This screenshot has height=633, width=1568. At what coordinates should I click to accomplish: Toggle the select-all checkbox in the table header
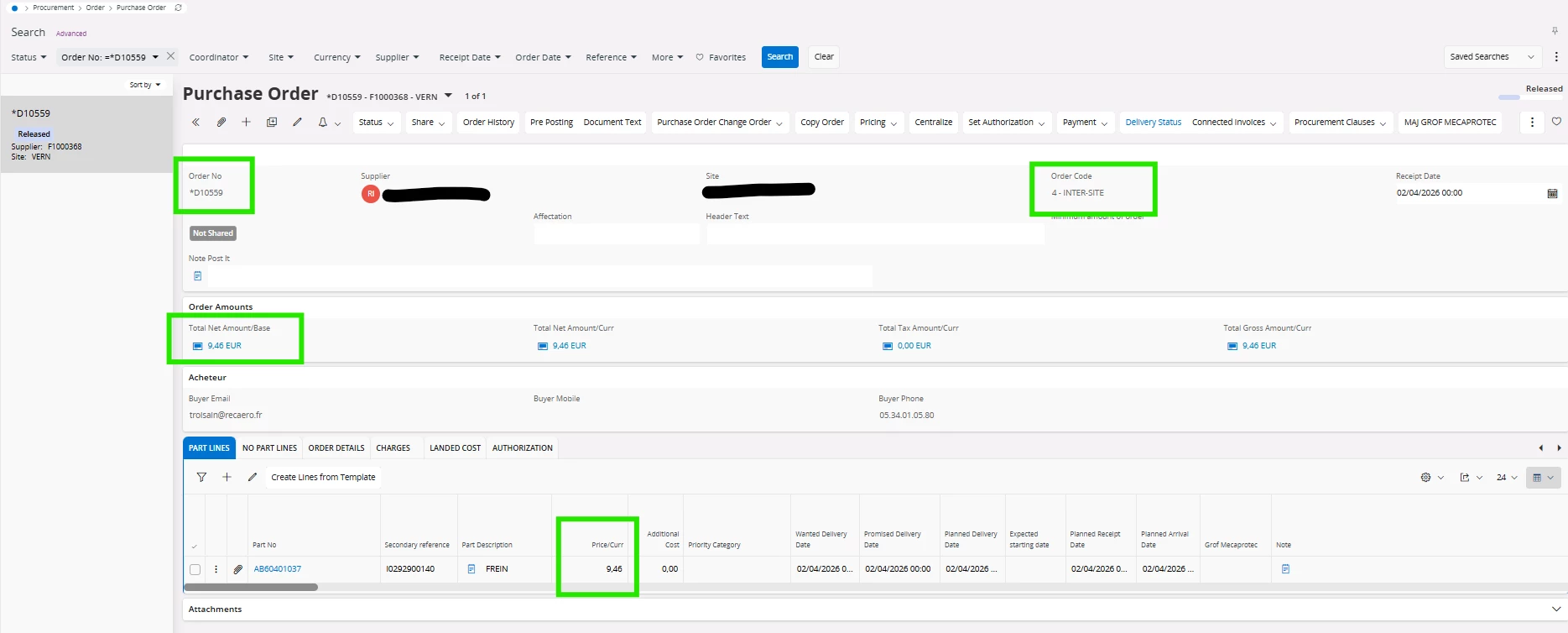[x=194, y=547]
